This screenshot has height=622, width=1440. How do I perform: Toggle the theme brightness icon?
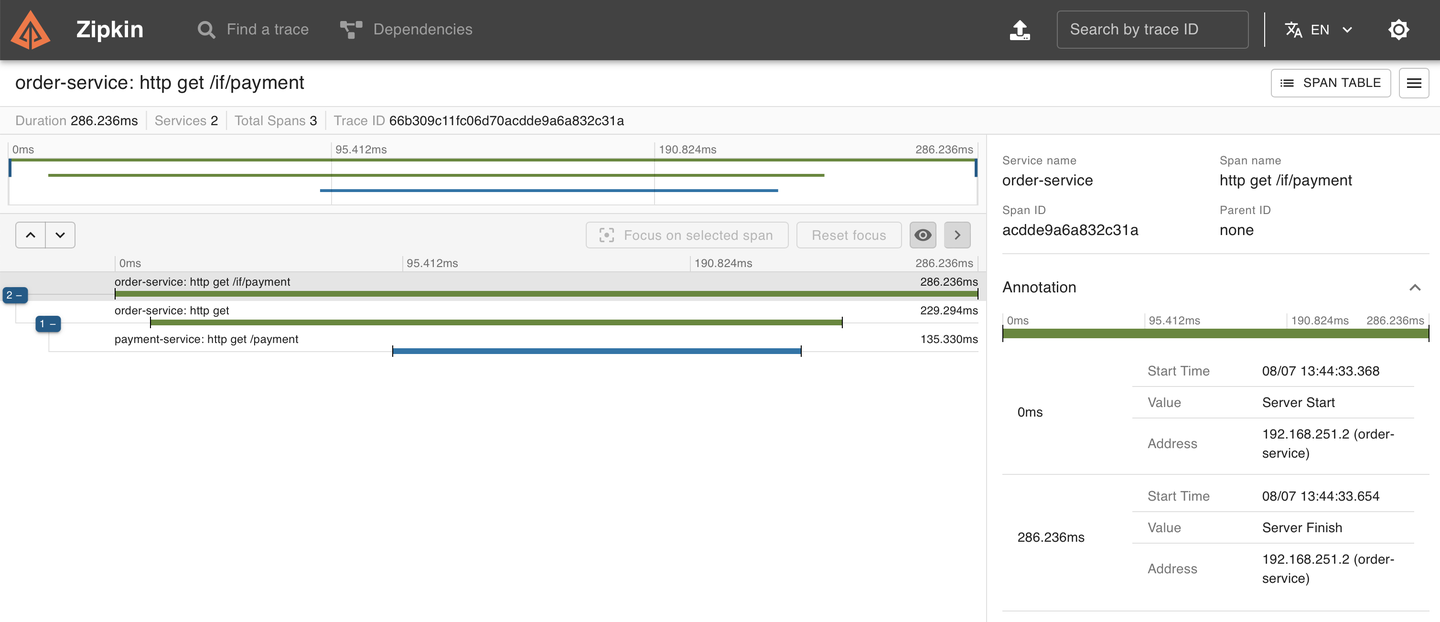pyautogui.click(x=1399, y=30)
